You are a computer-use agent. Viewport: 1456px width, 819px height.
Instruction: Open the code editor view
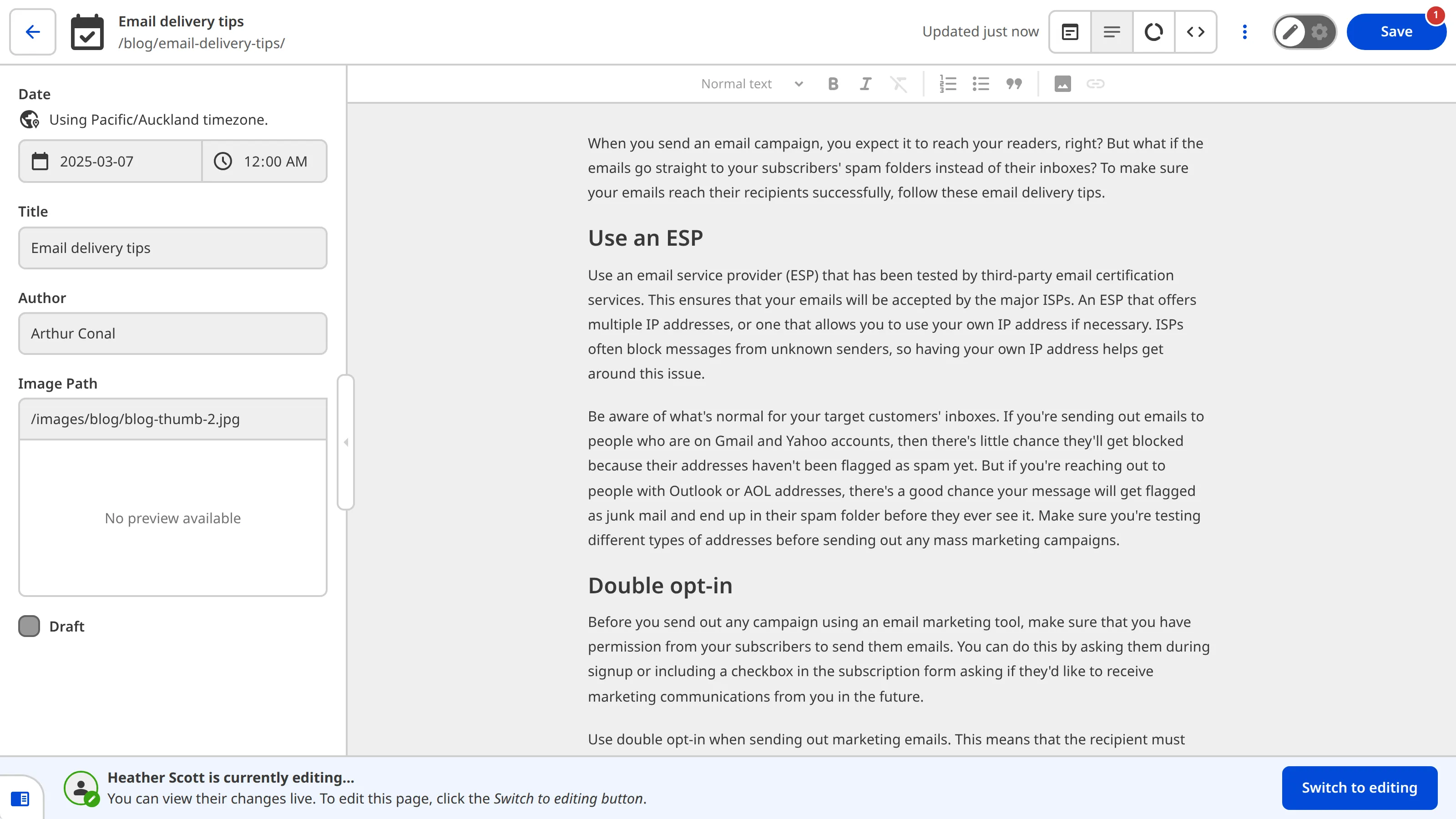coord(1195,32)
